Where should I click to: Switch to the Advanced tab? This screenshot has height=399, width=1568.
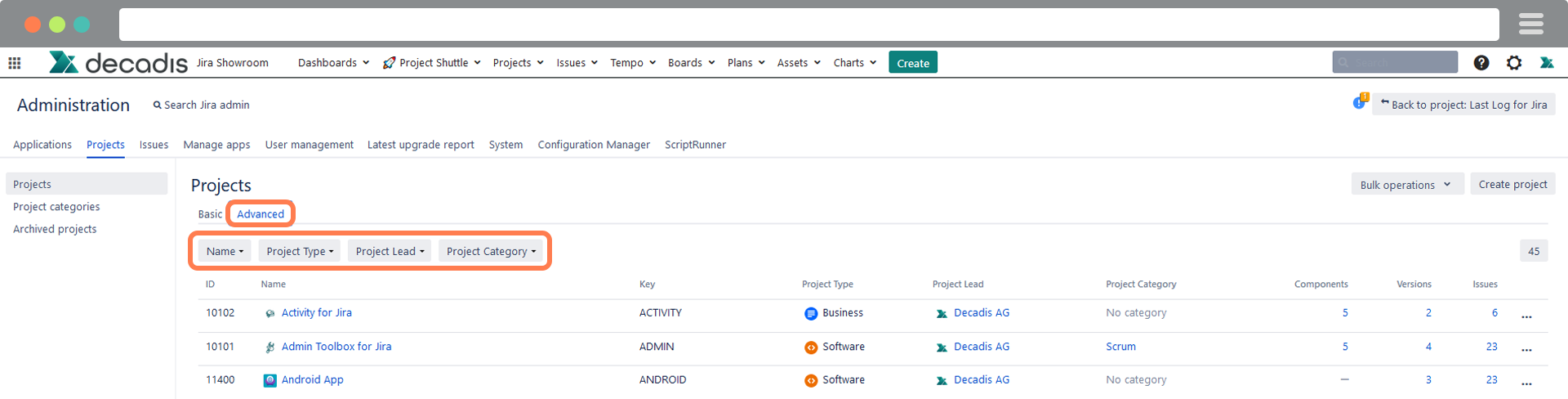click(261, 214)
